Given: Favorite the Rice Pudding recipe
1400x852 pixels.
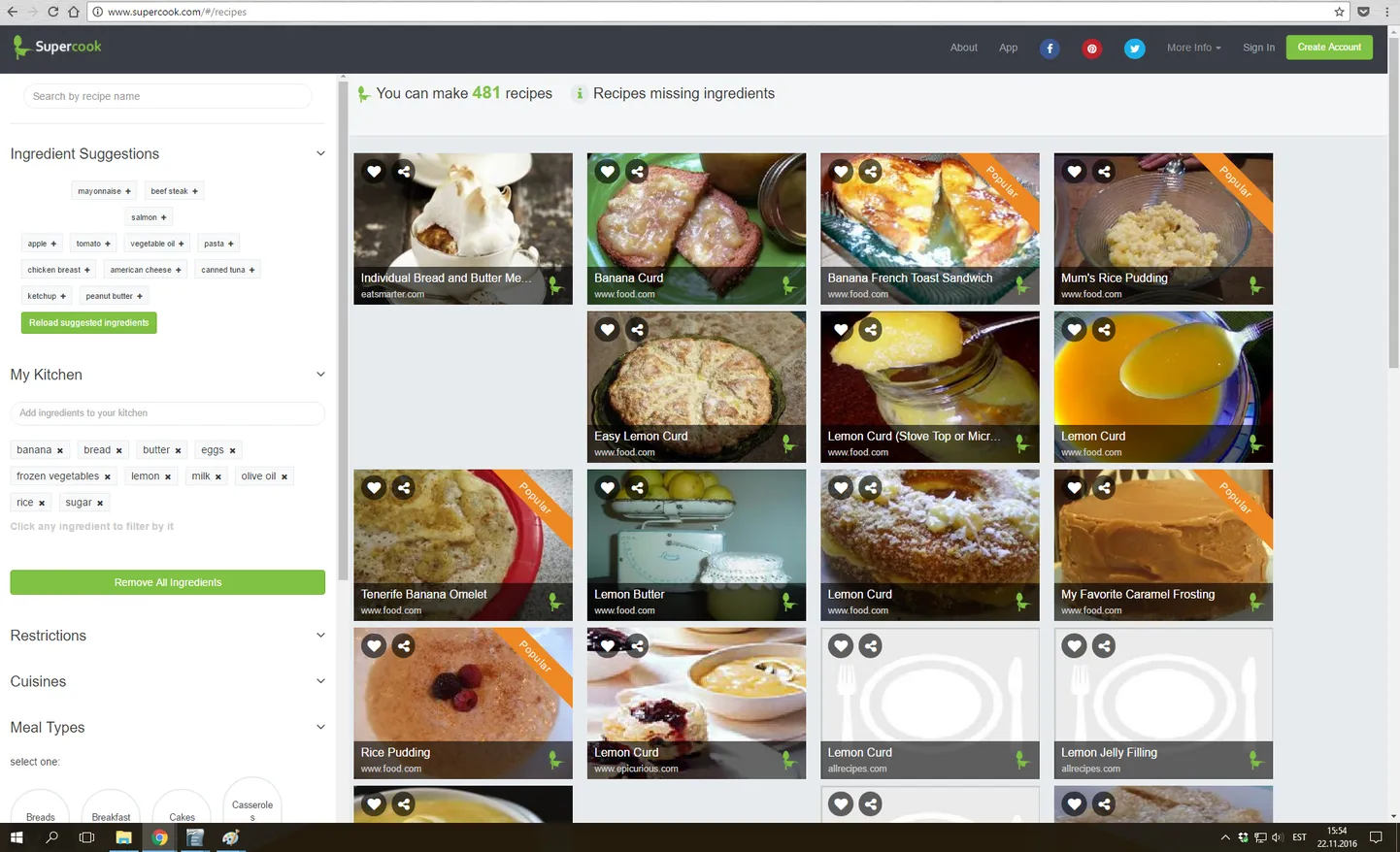Looking at the screenshot, I should coord(374,646).
